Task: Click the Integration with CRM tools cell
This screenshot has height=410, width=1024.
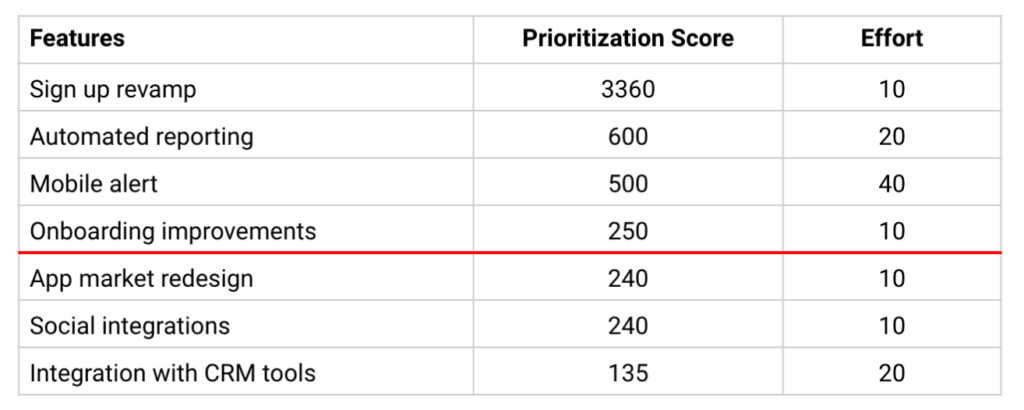Action: pyautogui.click(x=246, y=372)
